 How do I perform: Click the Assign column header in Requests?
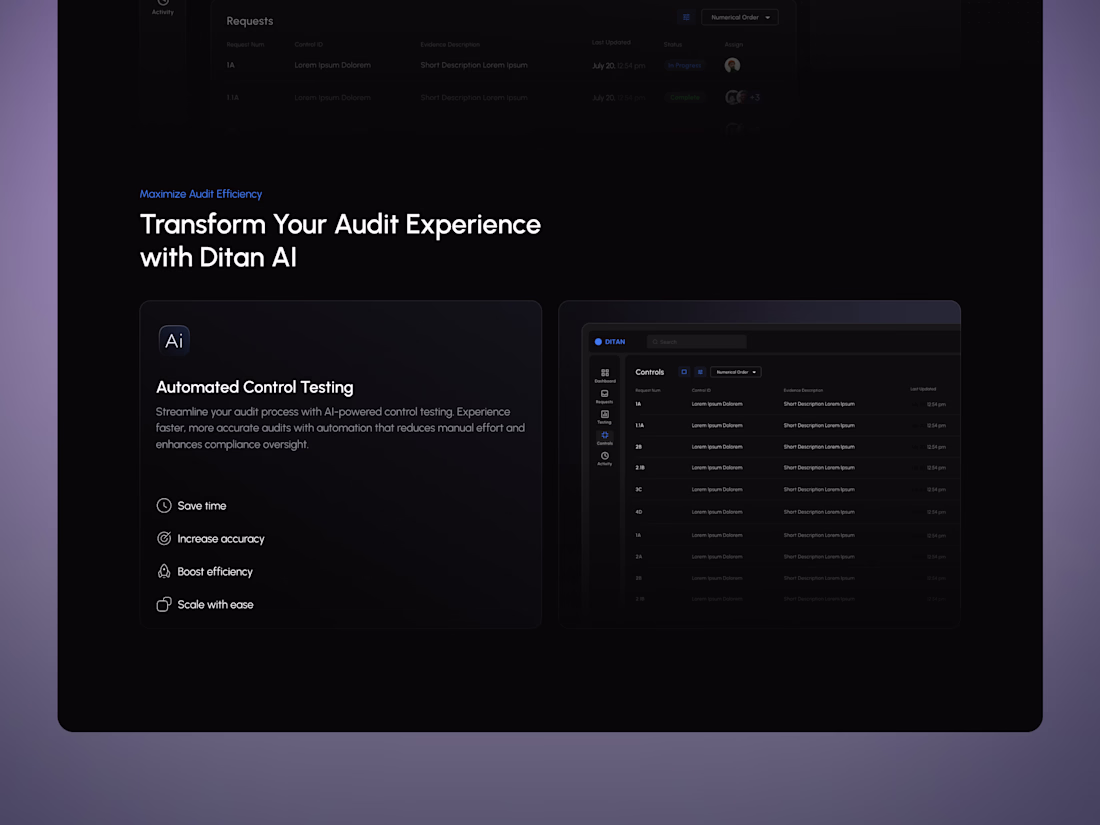[x=734, y=44]
